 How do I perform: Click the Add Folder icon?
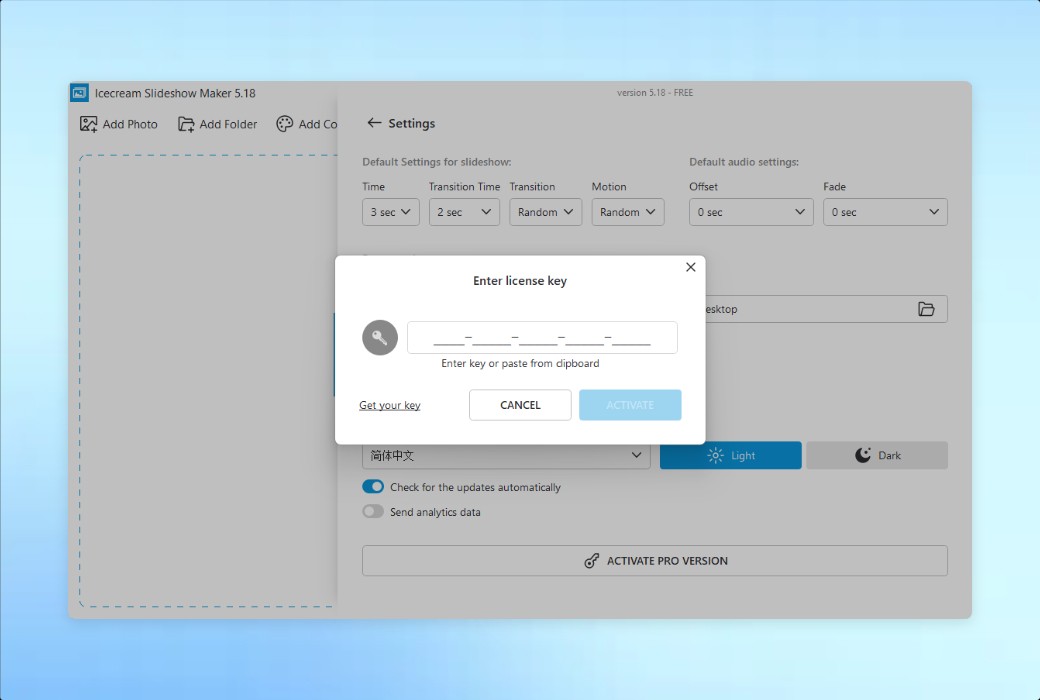point(185,123)
